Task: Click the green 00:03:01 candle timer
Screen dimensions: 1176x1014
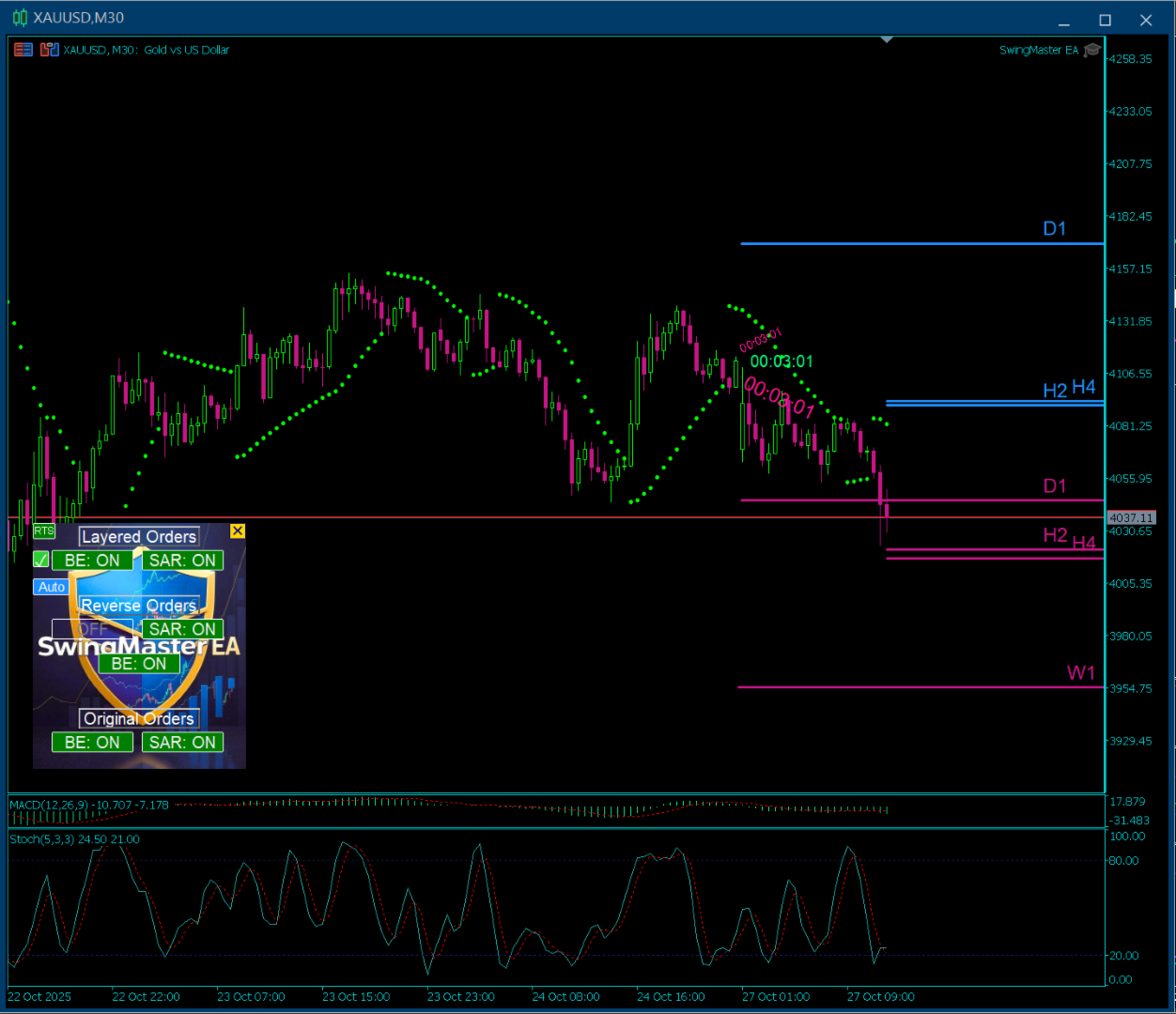Action: (781, 361)
